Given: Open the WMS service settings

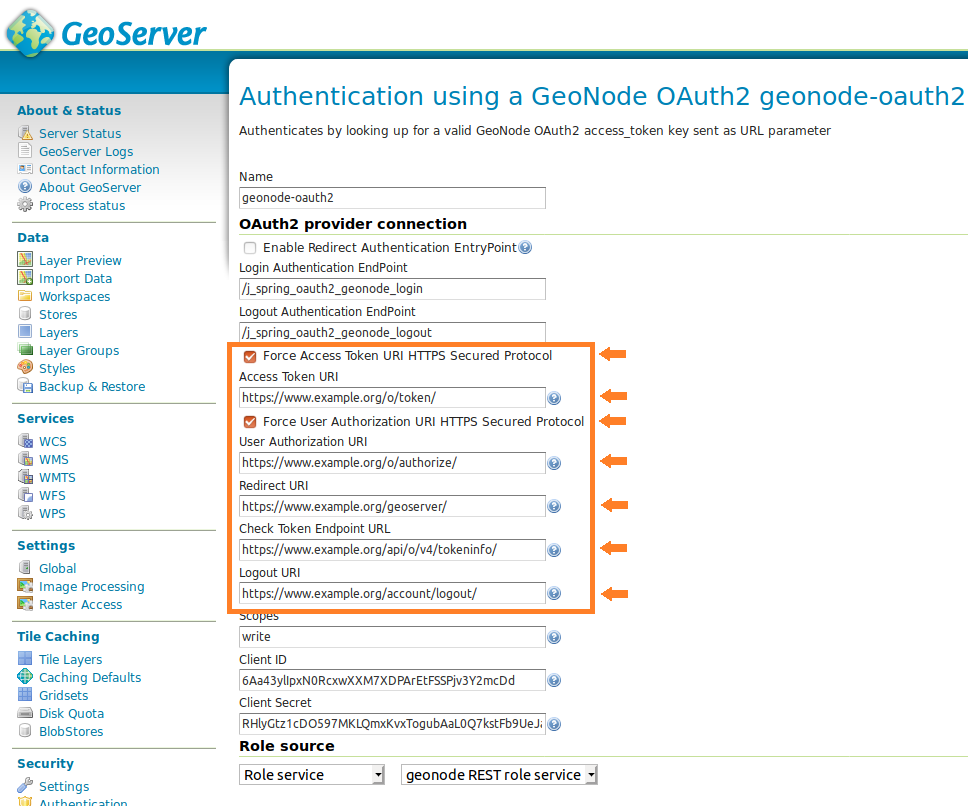Looking at the screenshot, I should (x=53, y=459).
